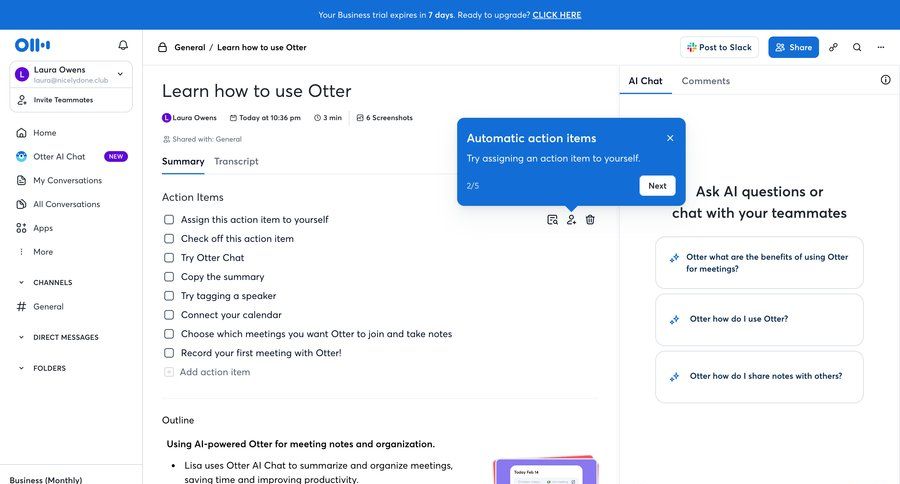The width and height of the screenshot is (900, 484).
Task: Open the AI Chat info icon
Action: pos(886,80)
